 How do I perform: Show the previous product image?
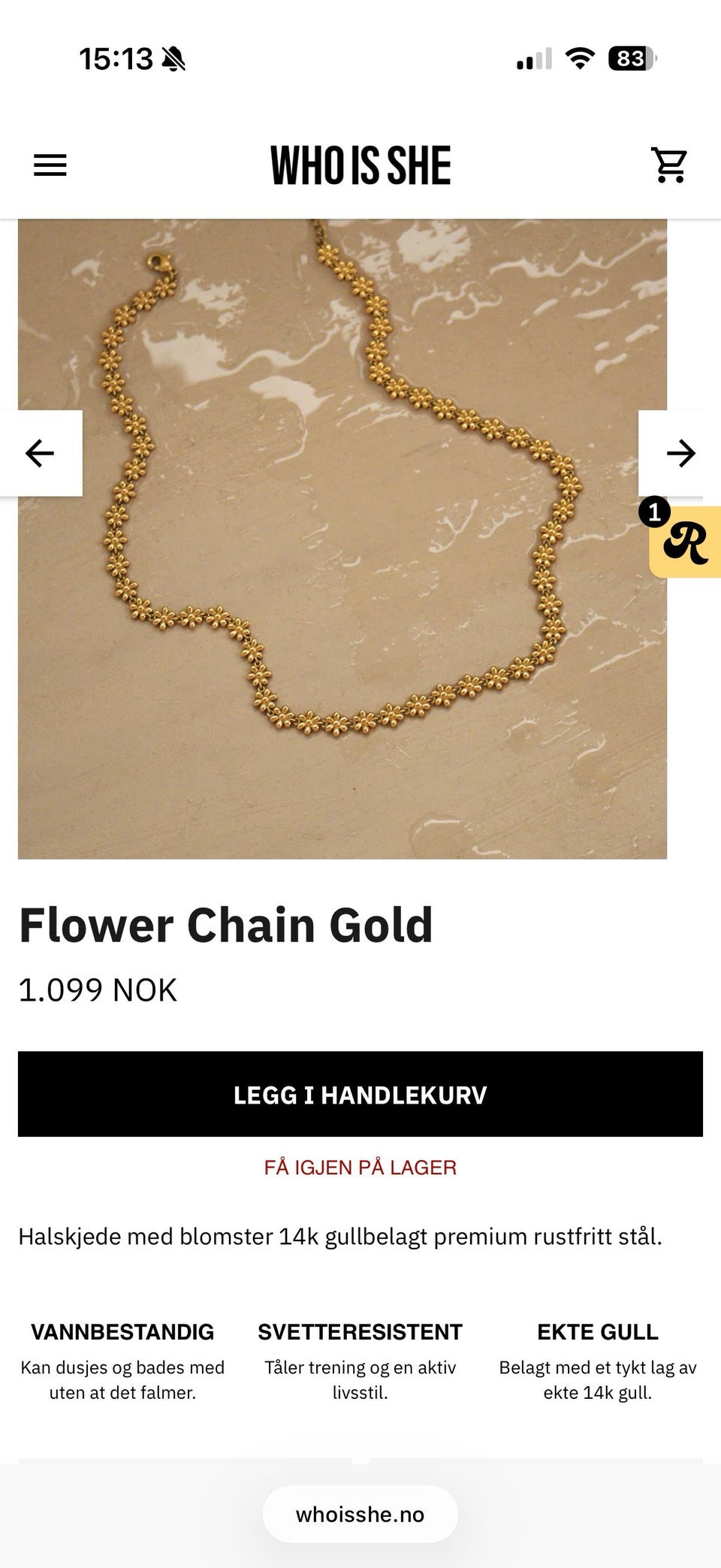pos(41,453)
